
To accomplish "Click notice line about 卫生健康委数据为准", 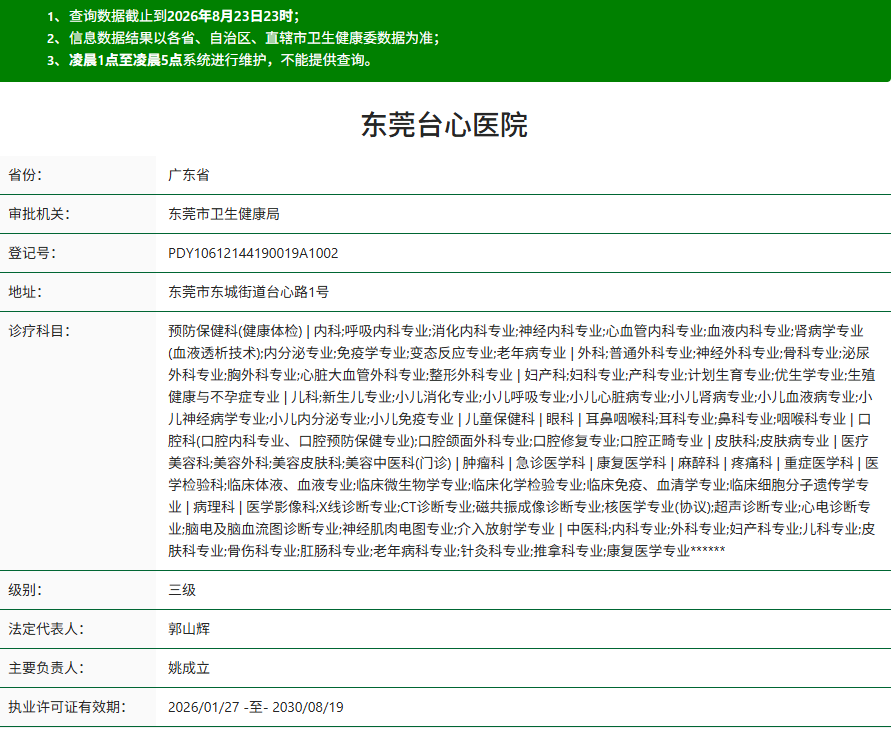I will point(243,38).
